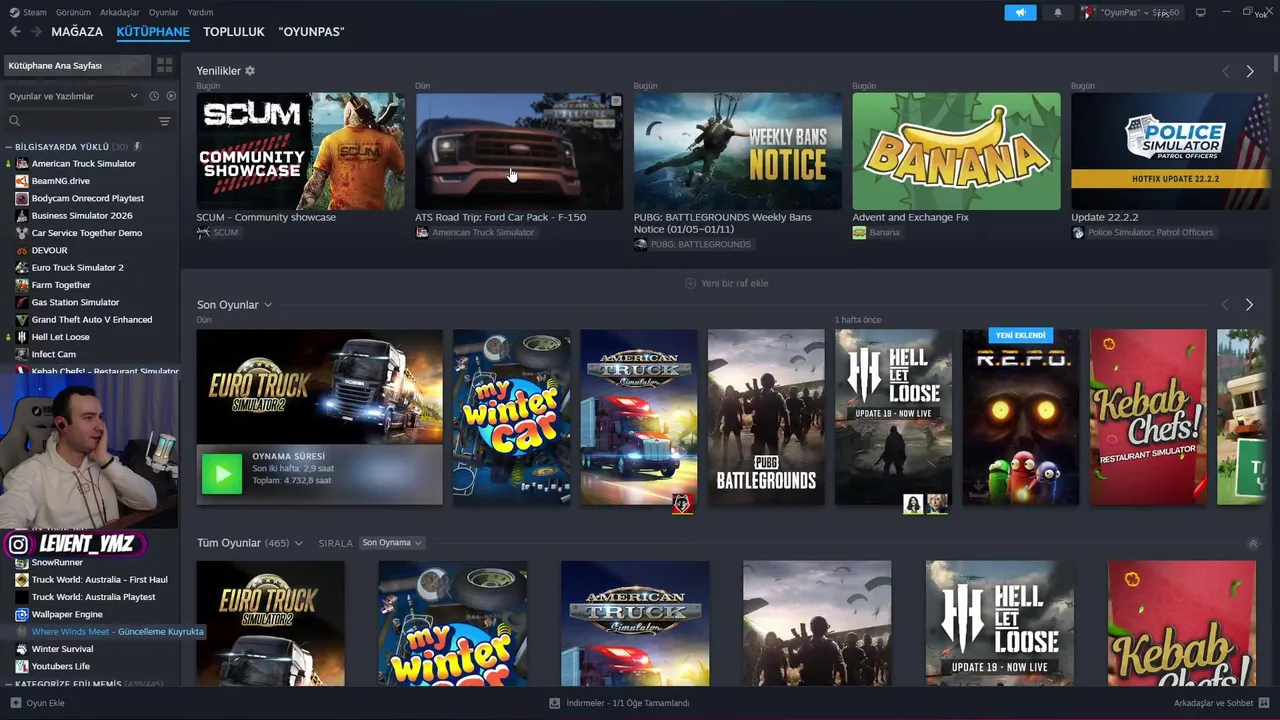Open the Oyunlar menu
This screenshot has width=1280, height=720.
click(x=163, y=12)
